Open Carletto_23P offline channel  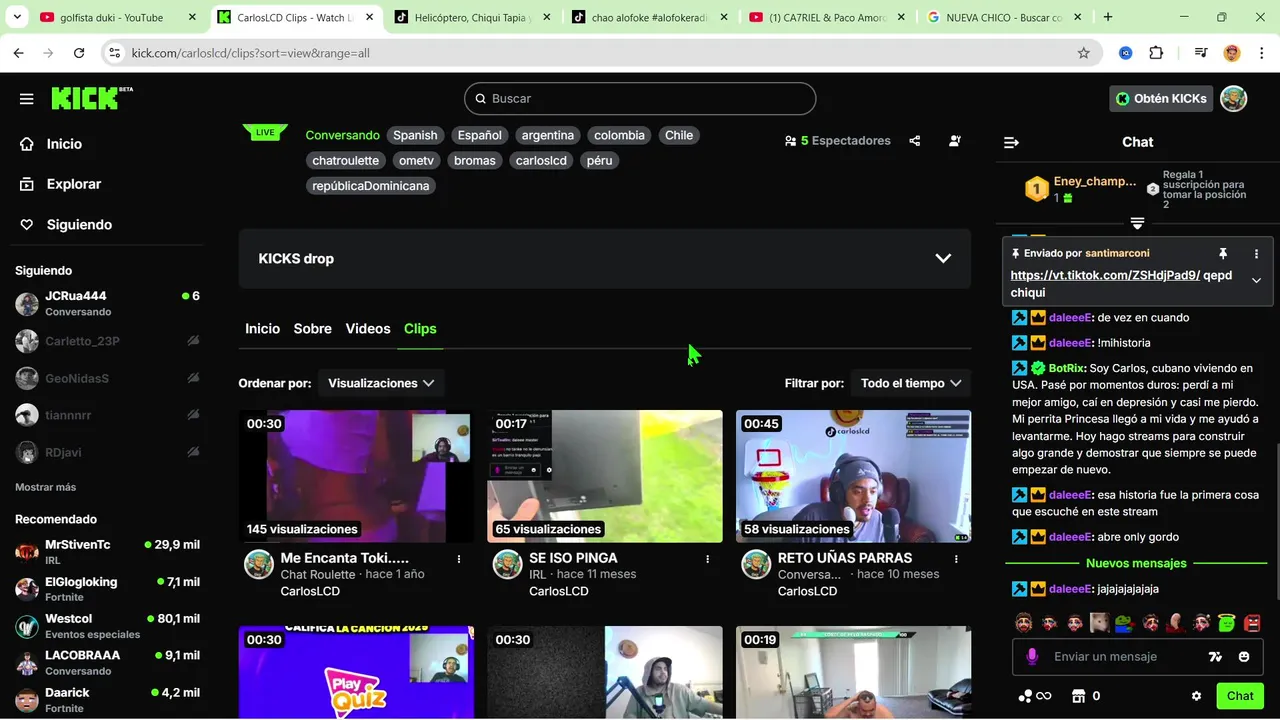pyautogui.click(x=107, y=341)
